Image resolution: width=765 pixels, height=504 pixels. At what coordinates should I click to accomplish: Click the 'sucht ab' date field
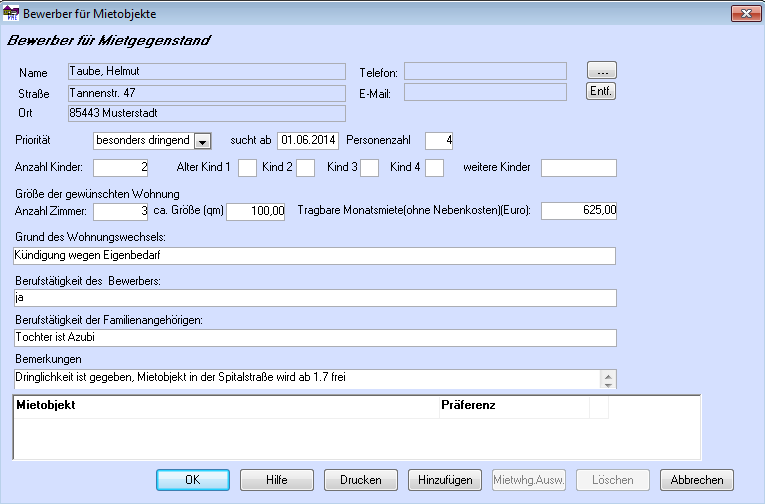[x=308, y=140]
